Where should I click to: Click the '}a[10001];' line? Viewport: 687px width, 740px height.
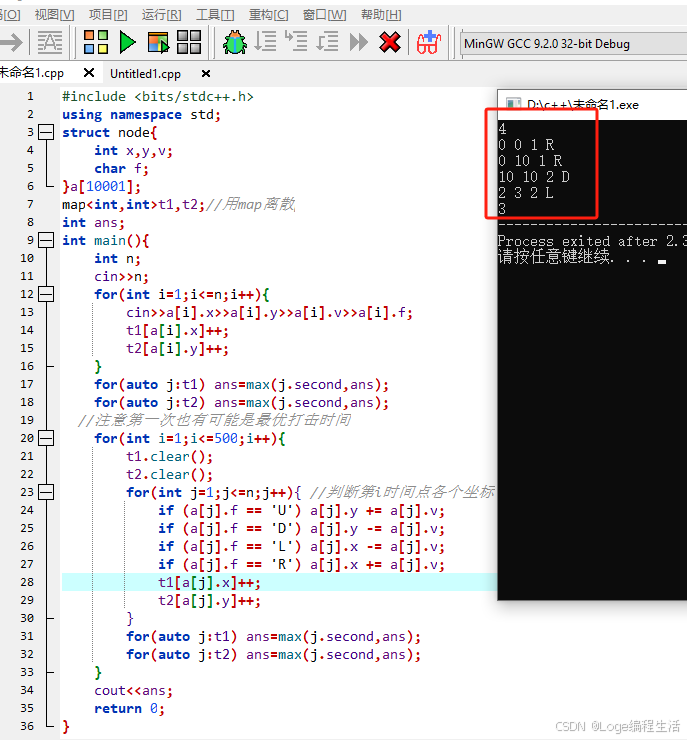pos(101,186)
